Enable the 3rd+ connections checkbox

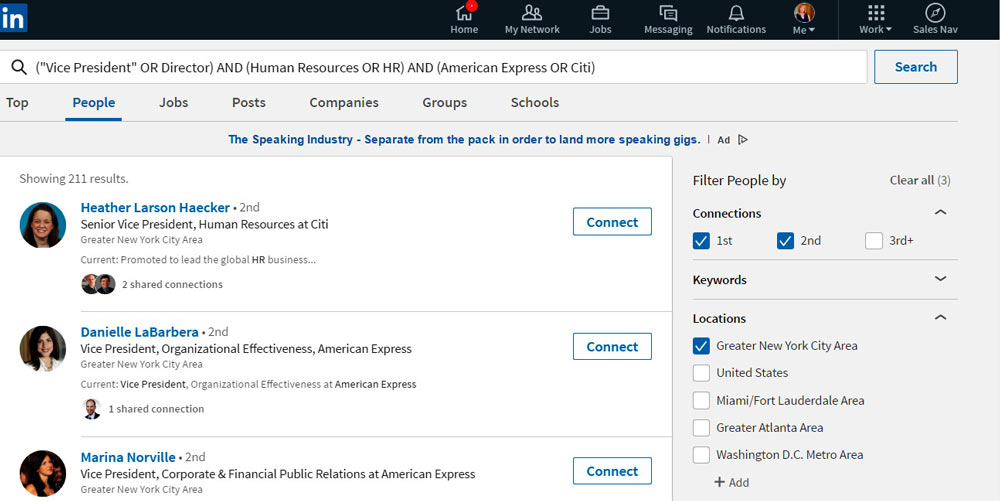tap(874, 241)
